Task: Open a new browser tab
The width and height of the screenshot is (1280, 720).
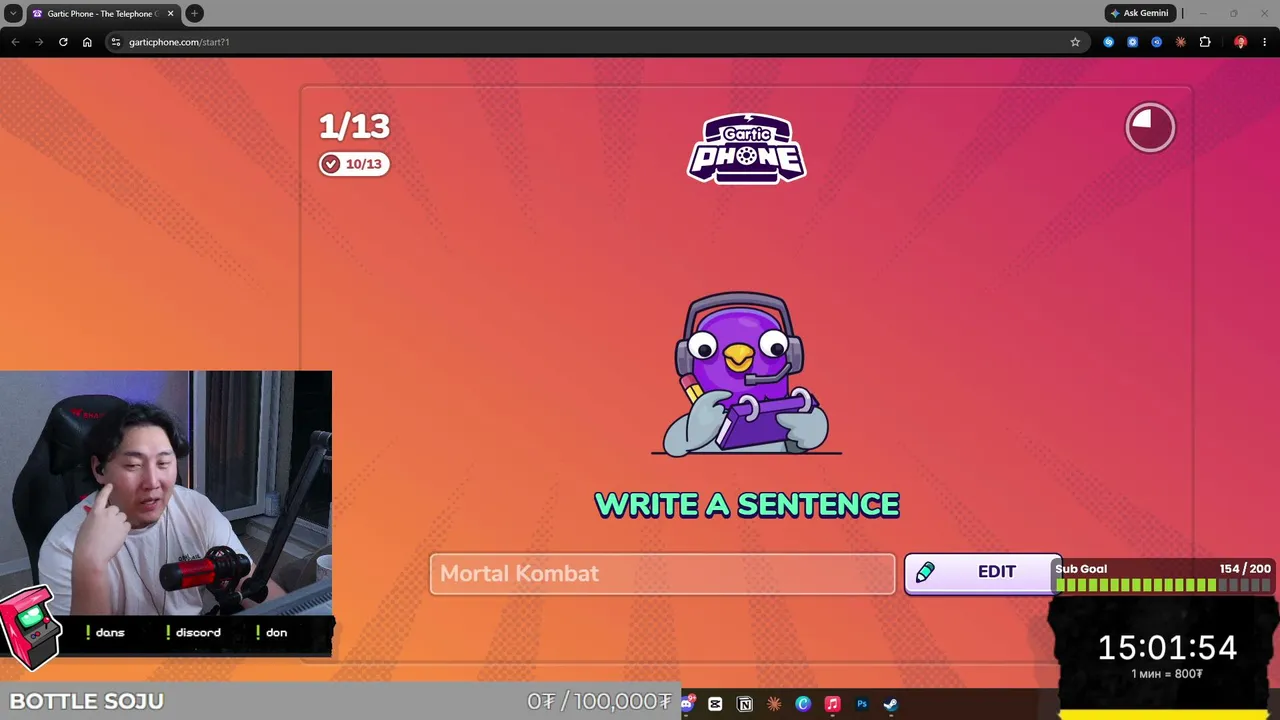Action: click(194, 14)
